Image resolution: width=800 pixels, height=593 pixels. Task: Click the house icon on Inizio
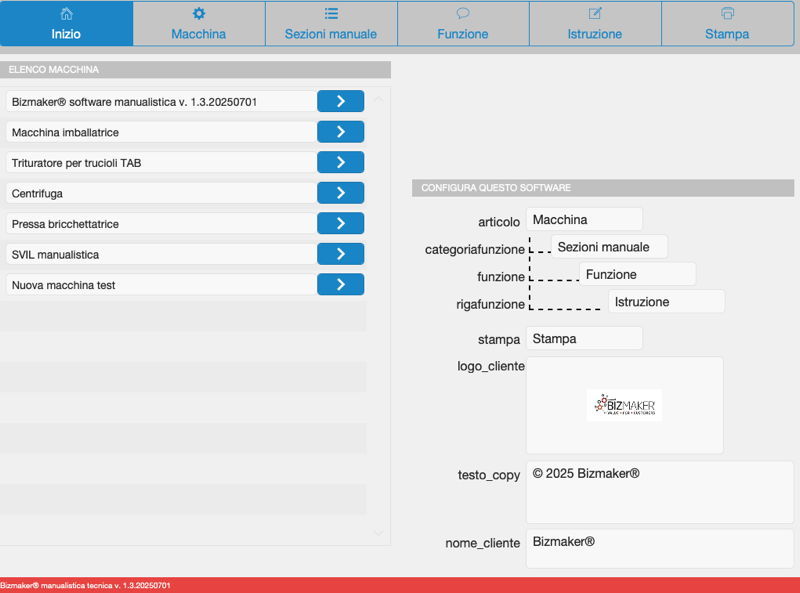point(66,13)
